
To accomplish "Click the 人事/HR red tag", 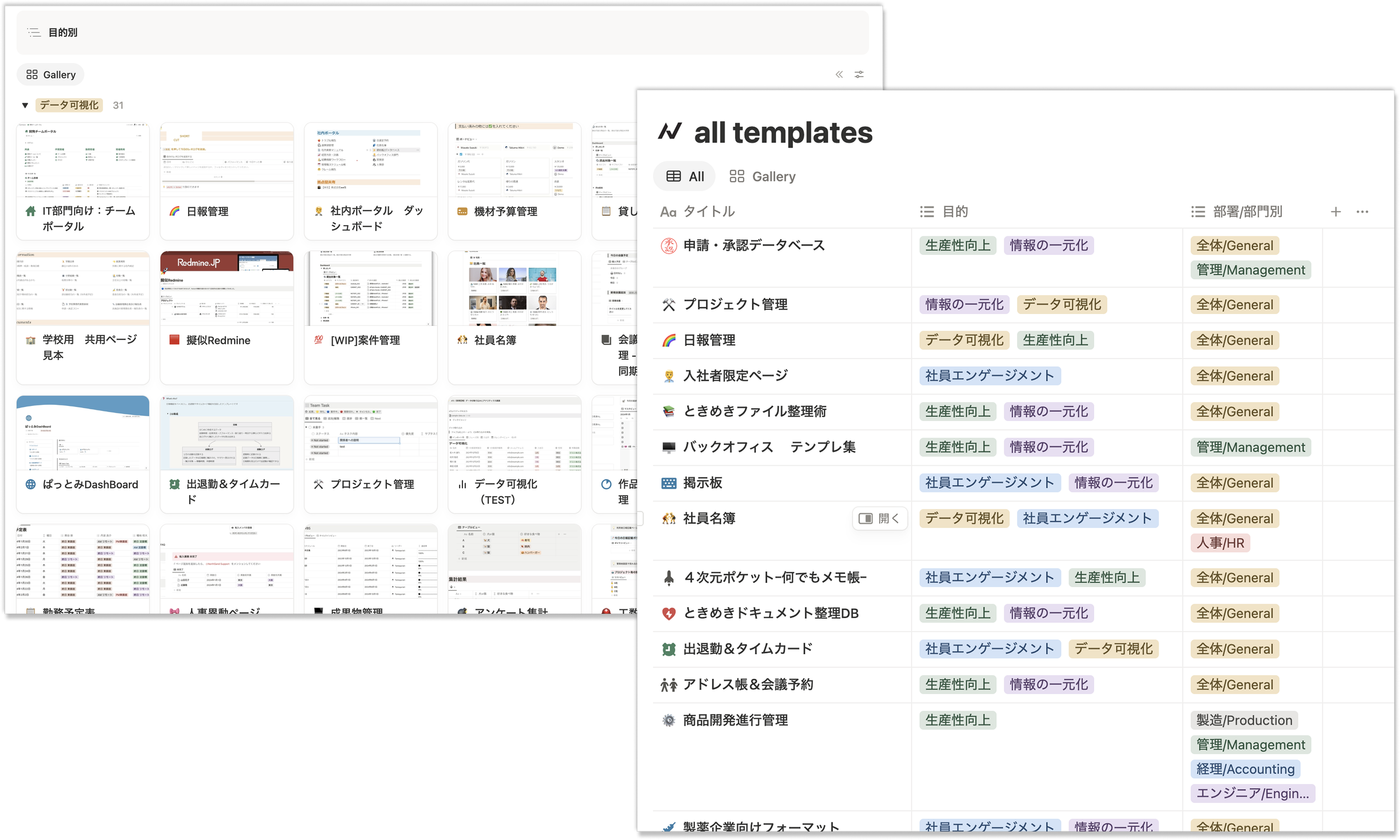I will point(1220,543).
